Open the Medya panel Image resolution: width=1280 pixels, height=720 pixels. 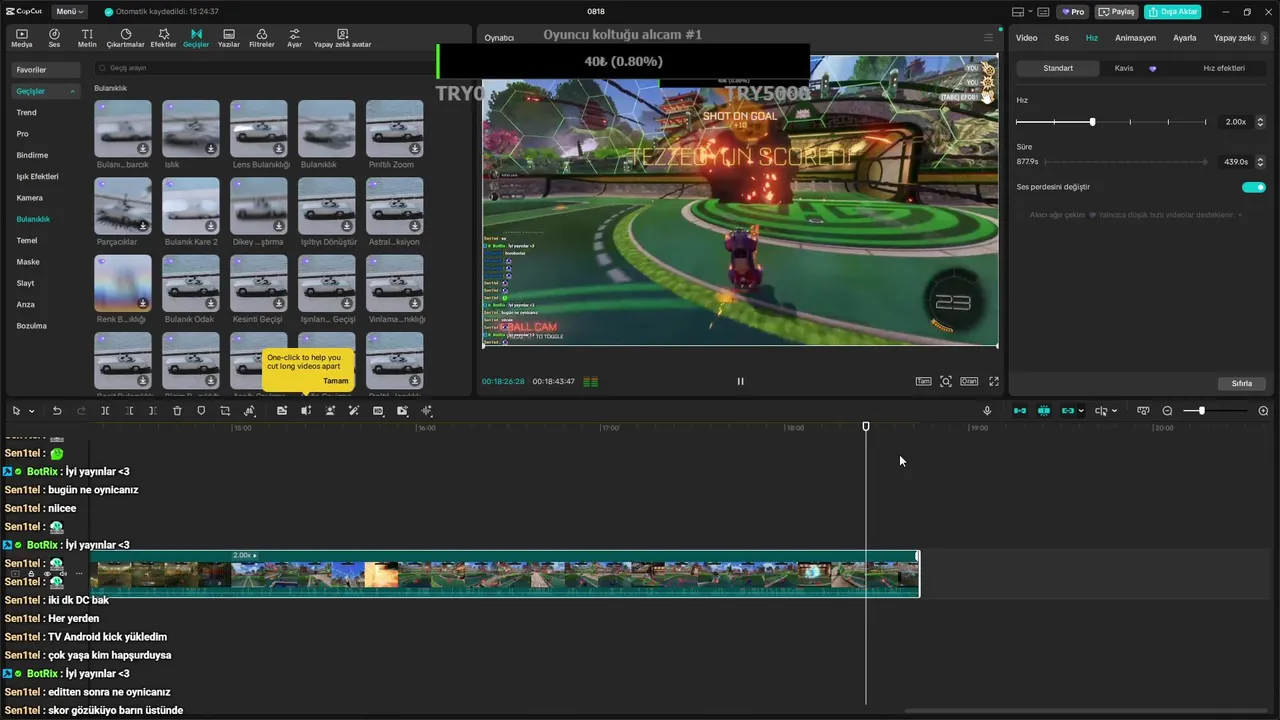tap(22, 38)
